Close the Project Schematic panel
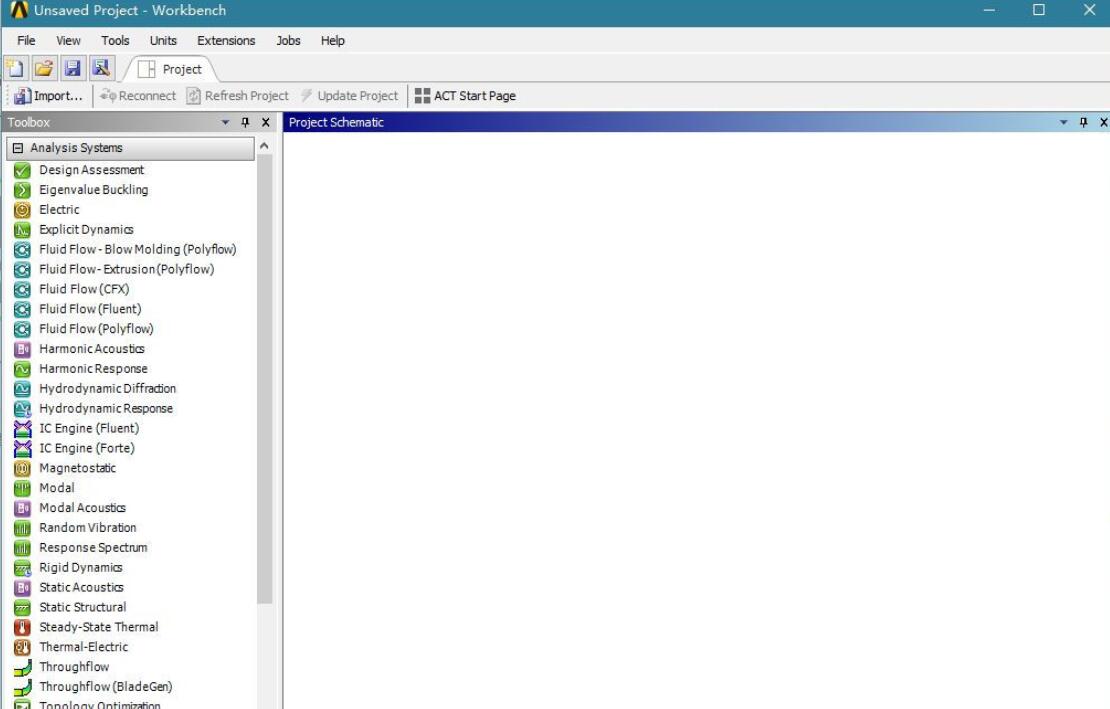 pyautogui.click(x=1103, y=122)
